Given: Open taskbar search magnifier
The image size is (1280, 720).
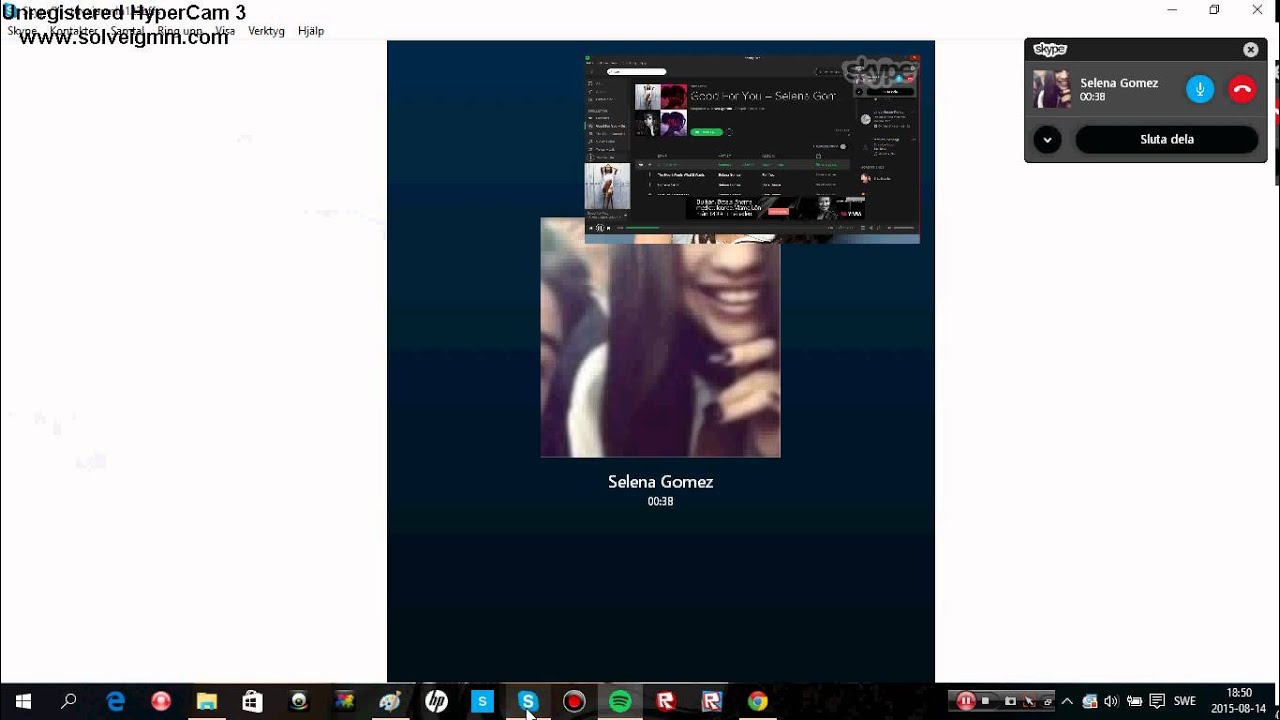Looking at the screenshot, I should (x=69, y=702).
